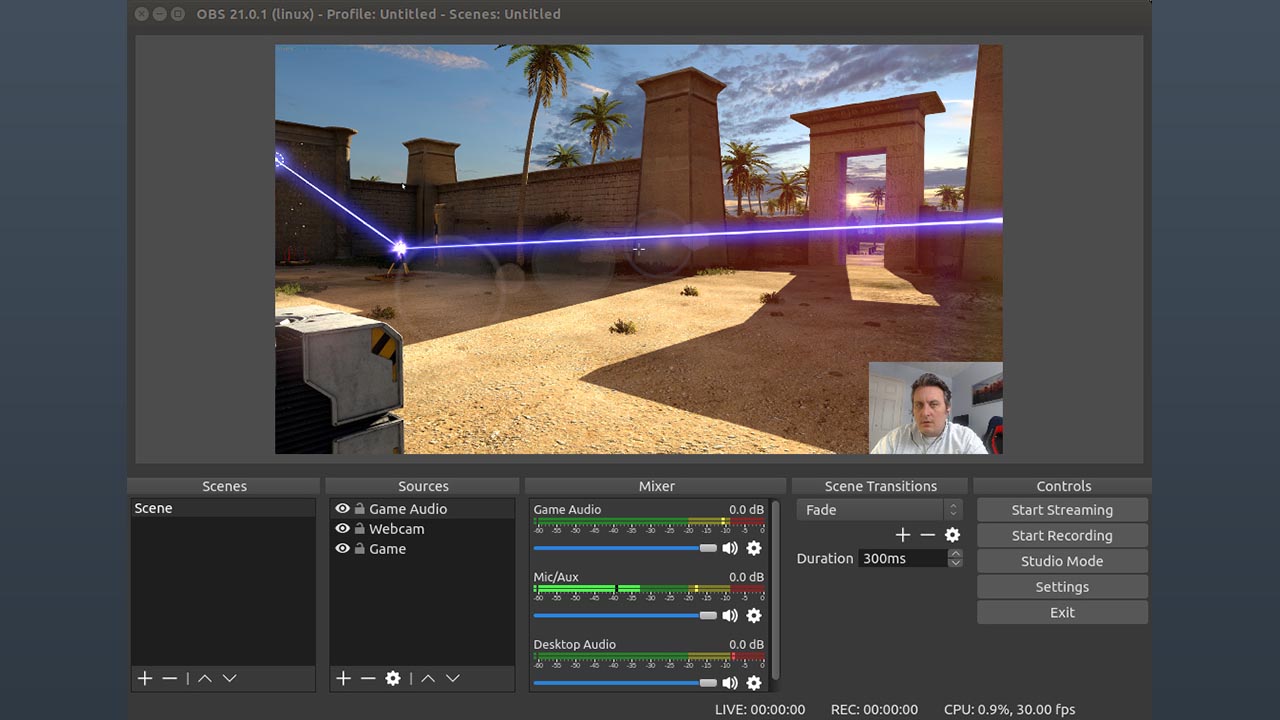
Task: Select the Webcam source in list
Action: pos(397,529)
